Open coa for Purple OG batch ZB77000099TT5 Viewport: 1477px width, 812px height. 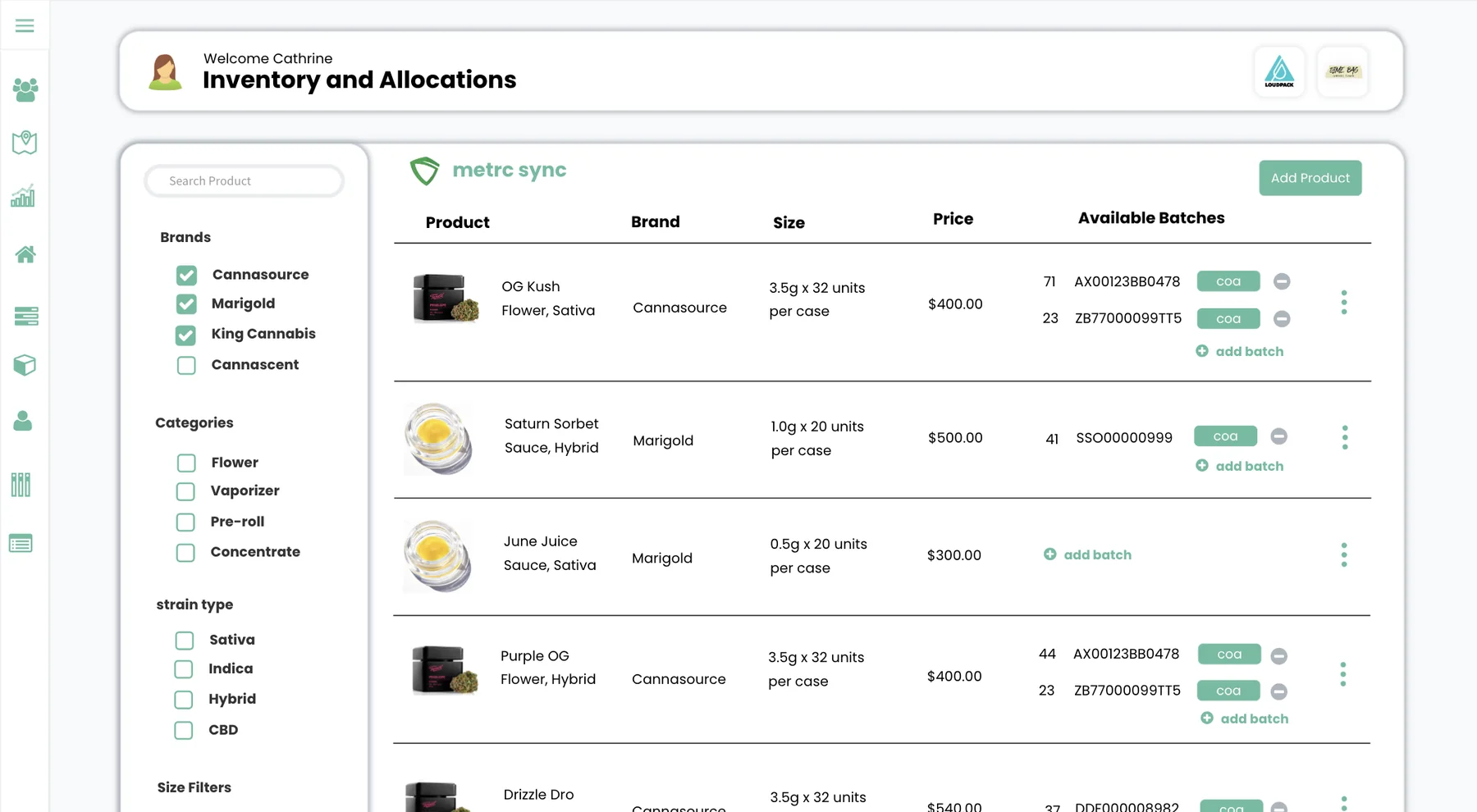click(1228, 691)
